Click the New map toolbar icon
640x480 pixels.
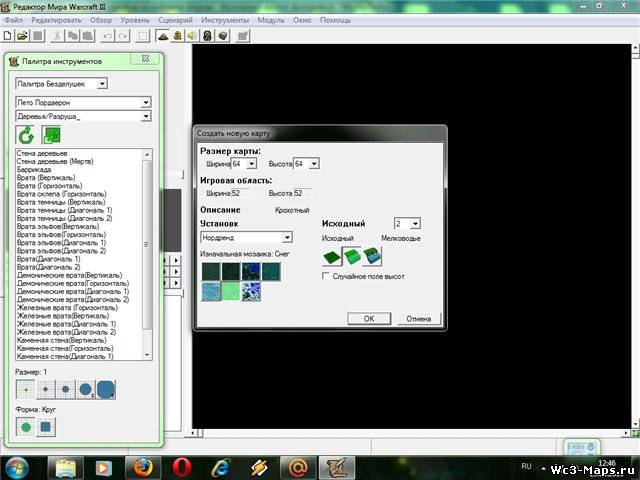point(9,36)
